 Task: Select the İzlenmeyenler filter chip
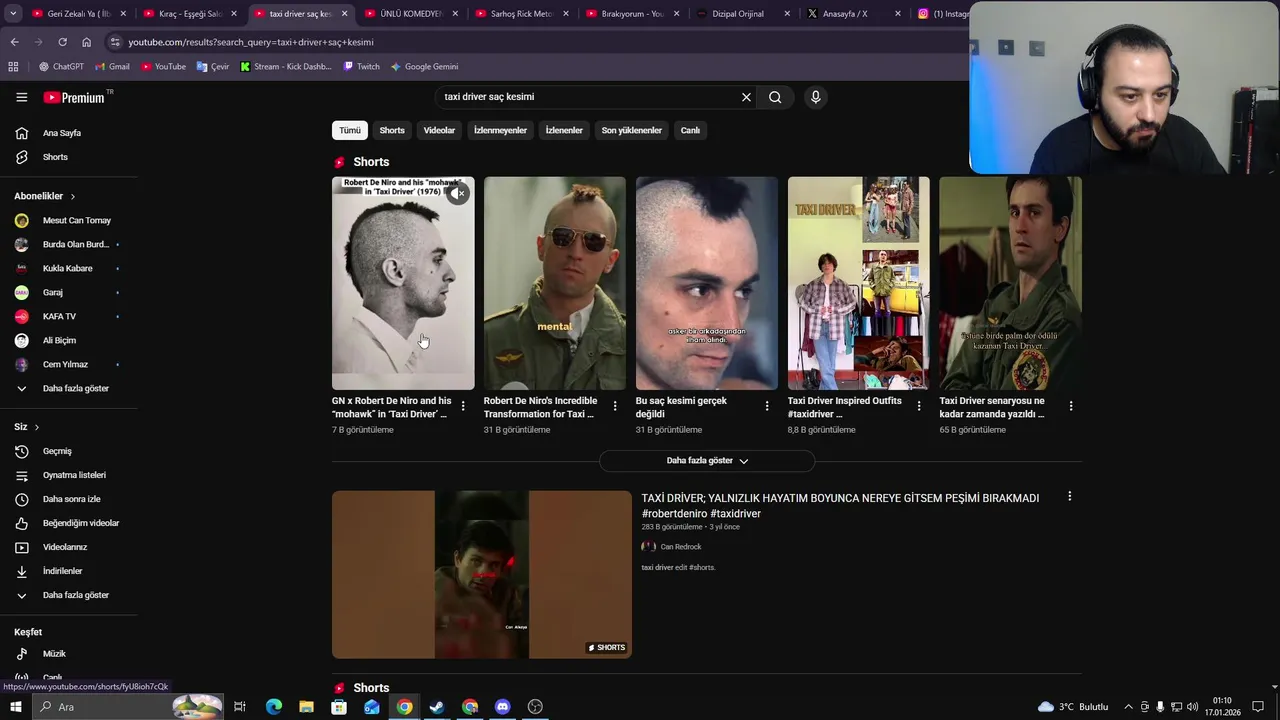pos(500,130)
